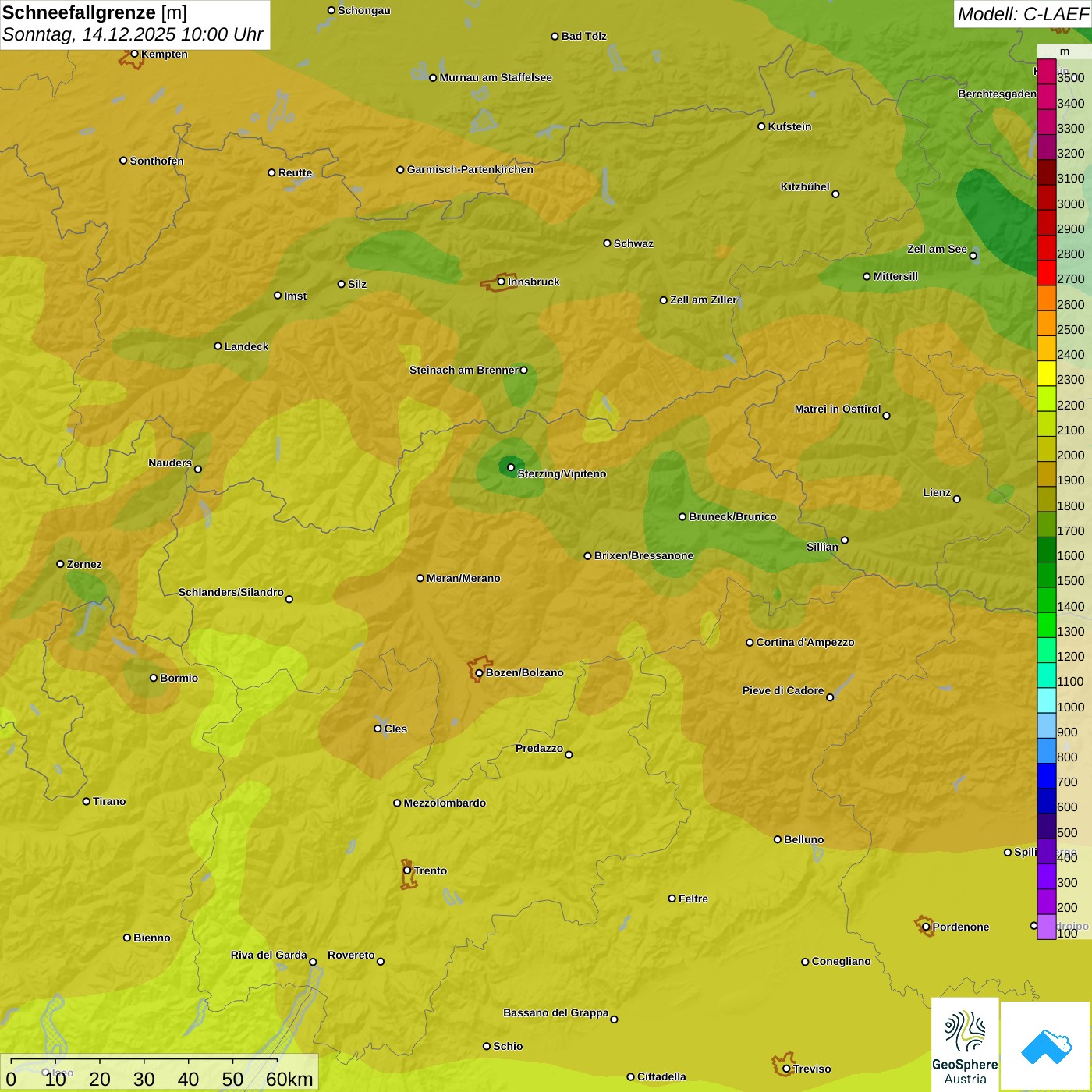Click the Trento city marker

(407, 870)
